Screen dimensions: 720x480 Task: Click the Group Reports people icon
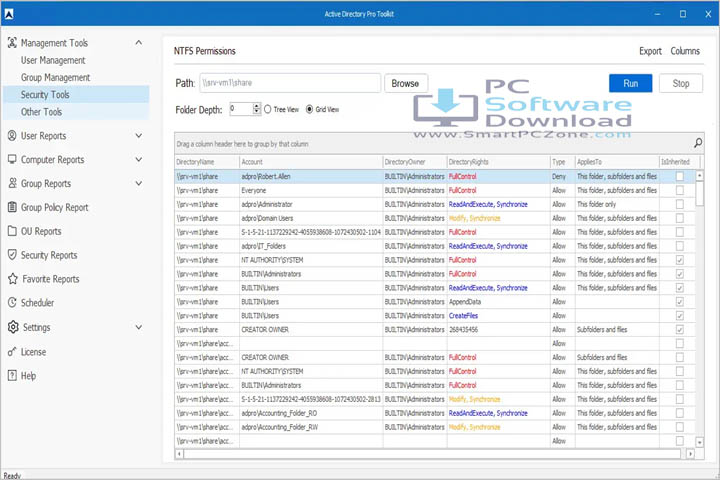[12, 183]
